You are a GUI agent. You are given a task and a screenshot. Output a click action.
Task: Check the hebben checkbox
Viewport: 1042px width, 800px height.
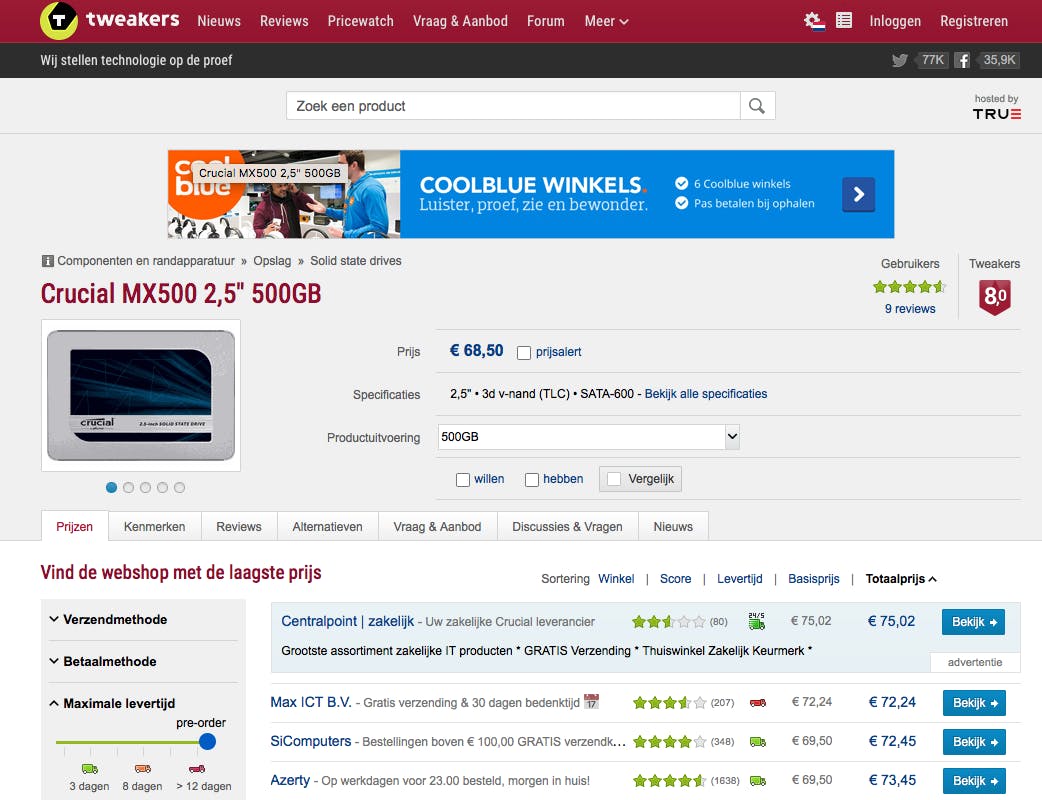tap(532, 480)
